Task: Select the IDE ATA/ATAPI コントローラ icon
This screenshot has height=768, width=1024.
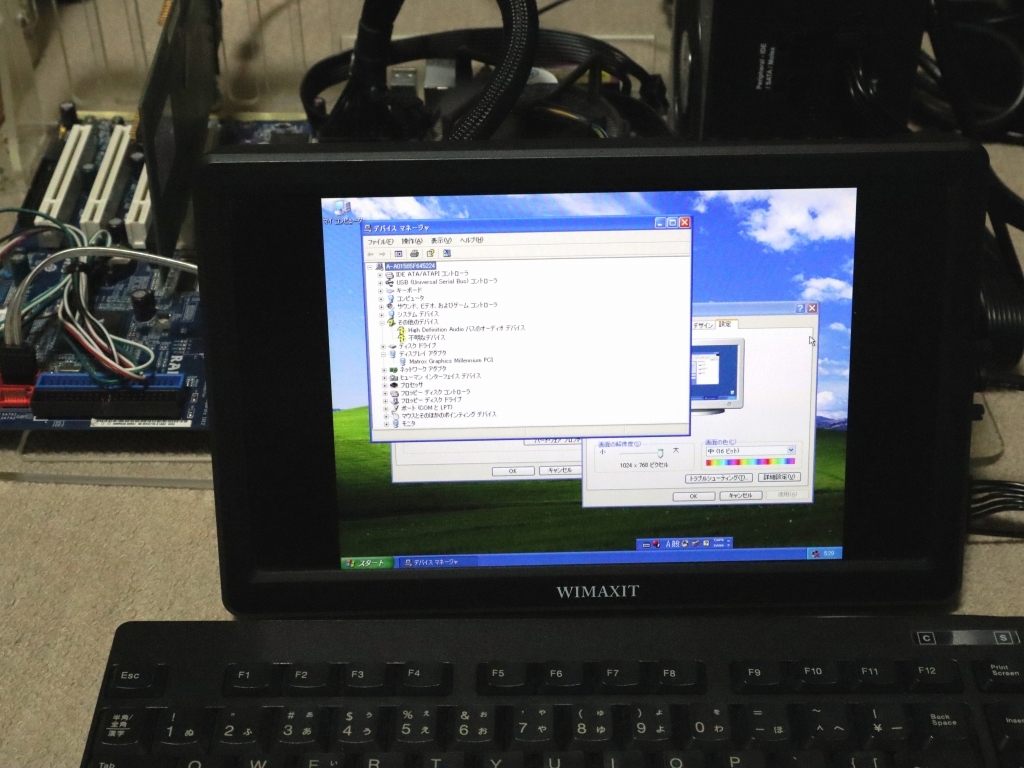Action: [x=389, y=274]
